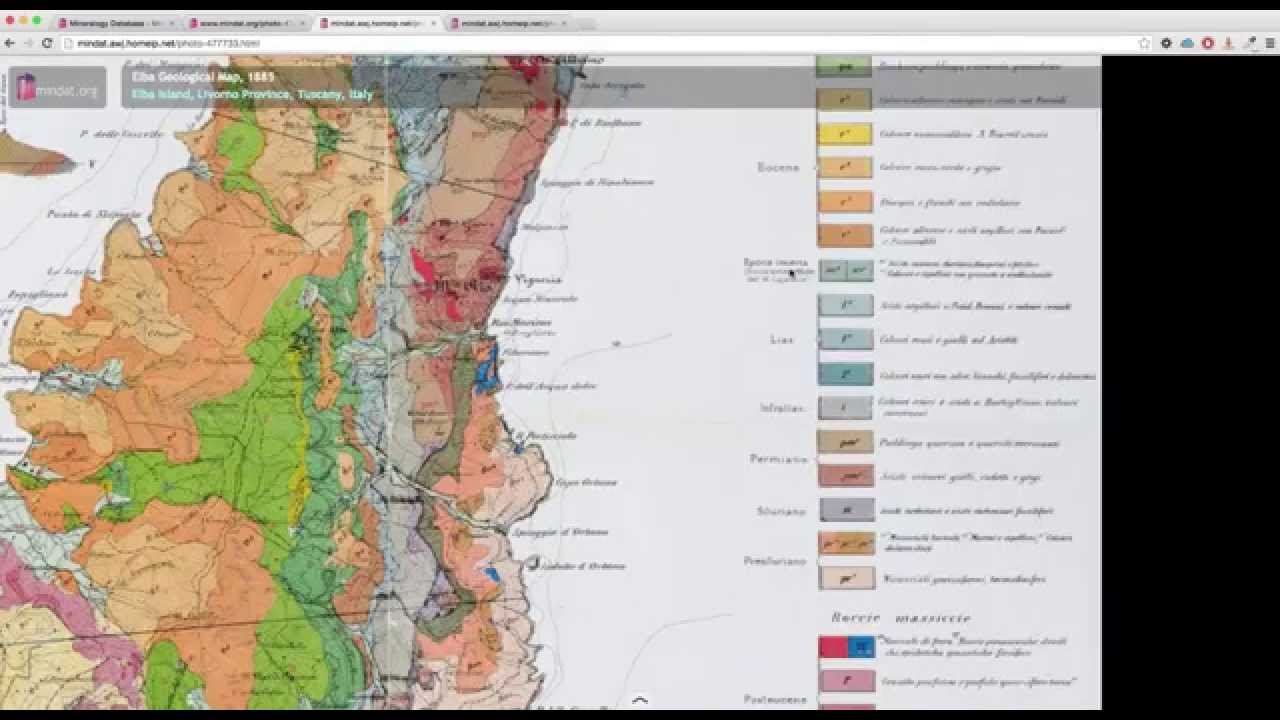The width and height of the screenshot is (1280, 720).
Task: Bookmark this page with the star icon
Action: 1145,43
